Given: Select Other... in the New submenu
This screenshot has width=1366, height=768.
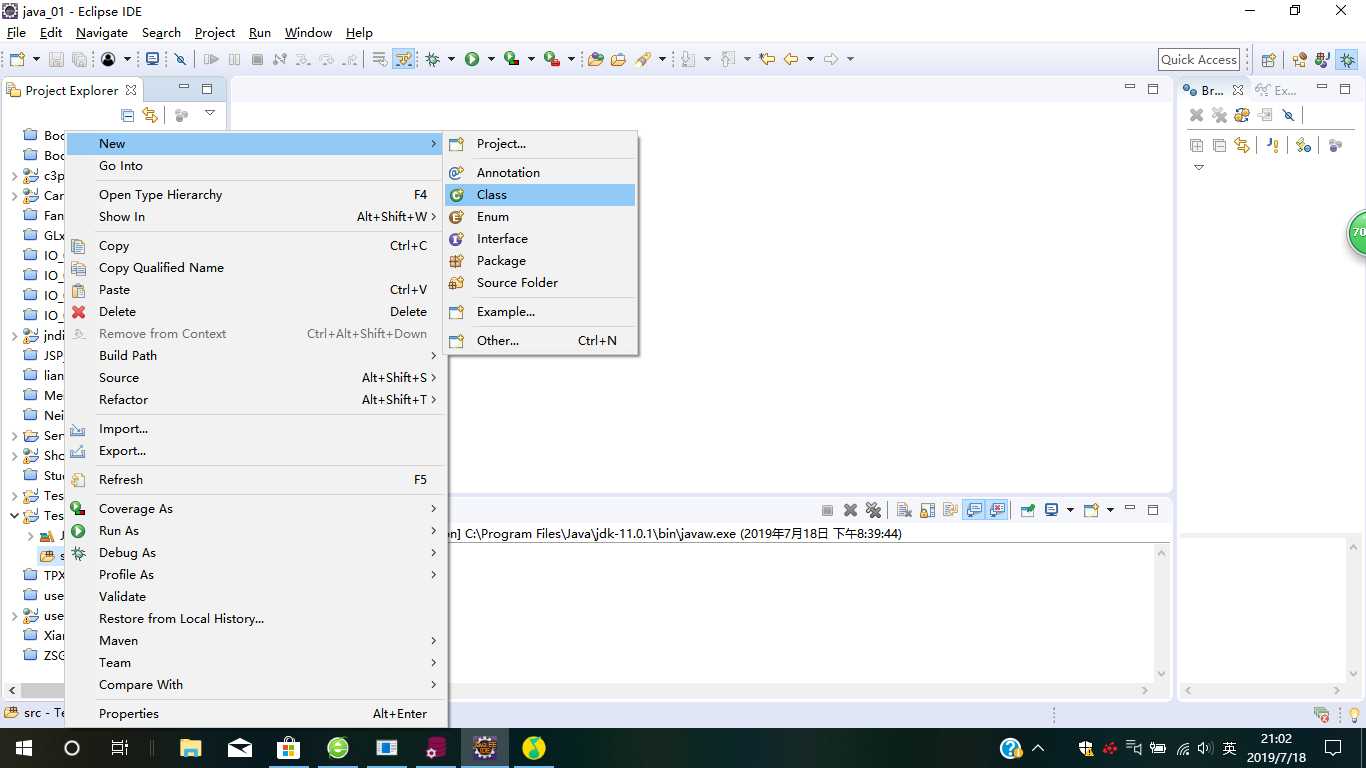Looking at the screenshot, I should point(540,341).
